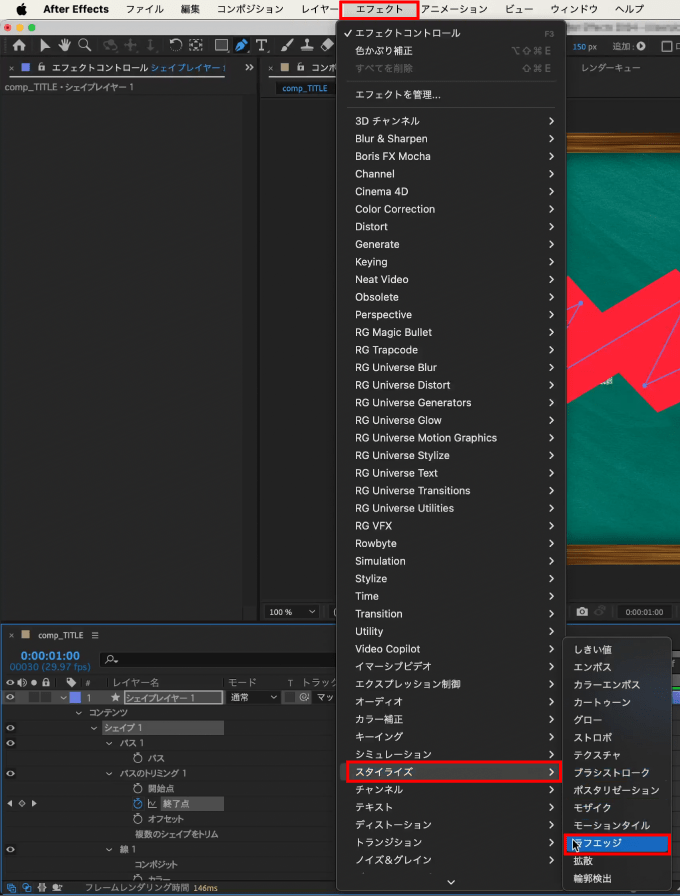Screen dimensions: 680x896
Task: Choose ラフエッジ from Stylize submenu
Action: pyautogui.click(x=617, y=843)
